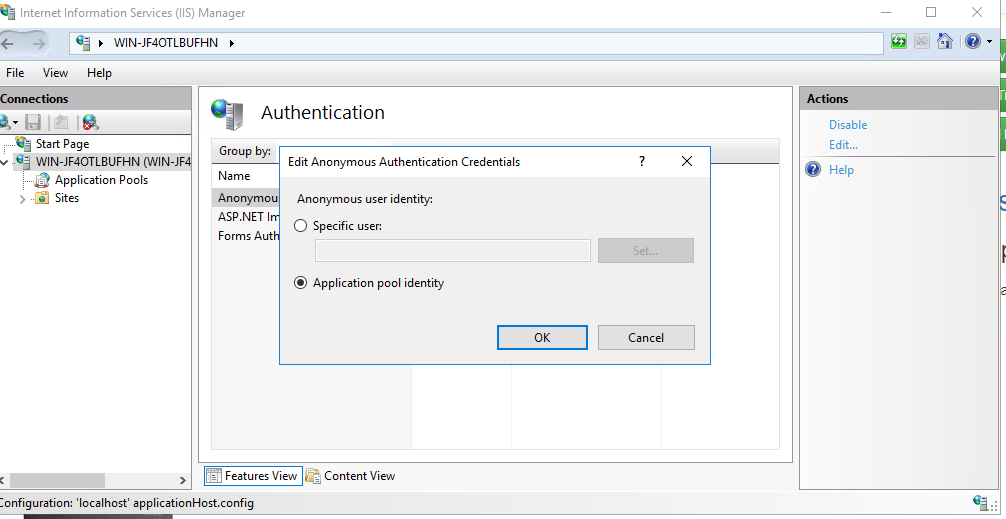The image size is (1006, 519).
Task: Click Cancel in the credentials dialog
Action: [645, 338]
